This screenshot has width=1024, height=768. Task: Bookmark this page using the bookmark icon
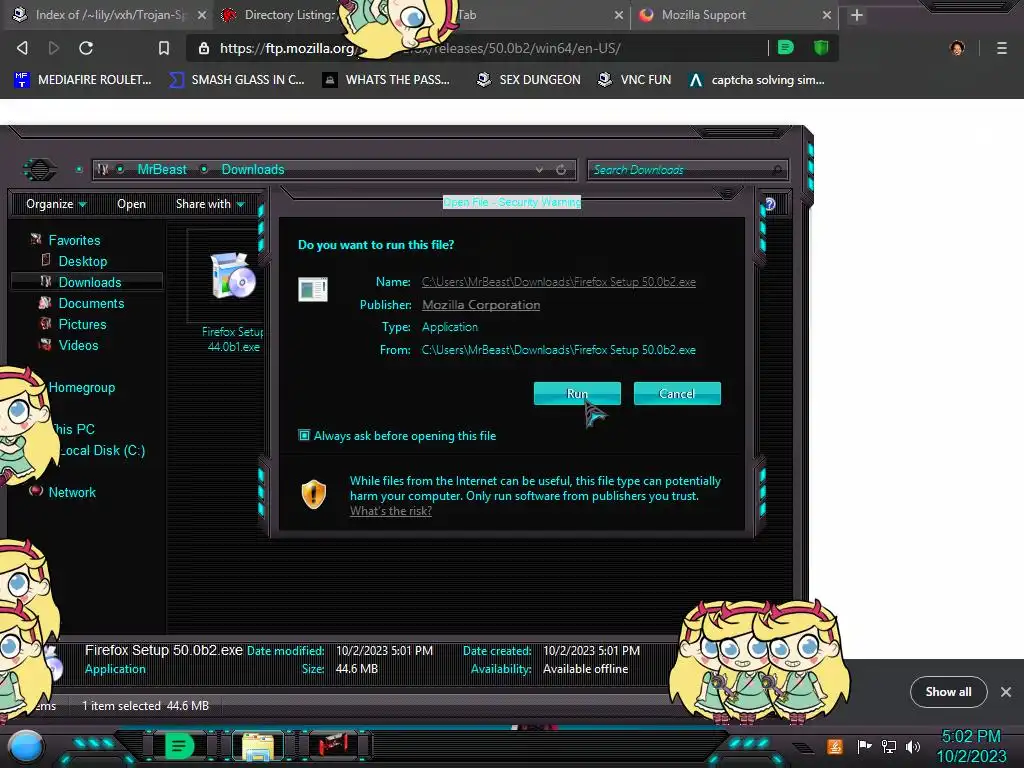(x=164, y=48)
